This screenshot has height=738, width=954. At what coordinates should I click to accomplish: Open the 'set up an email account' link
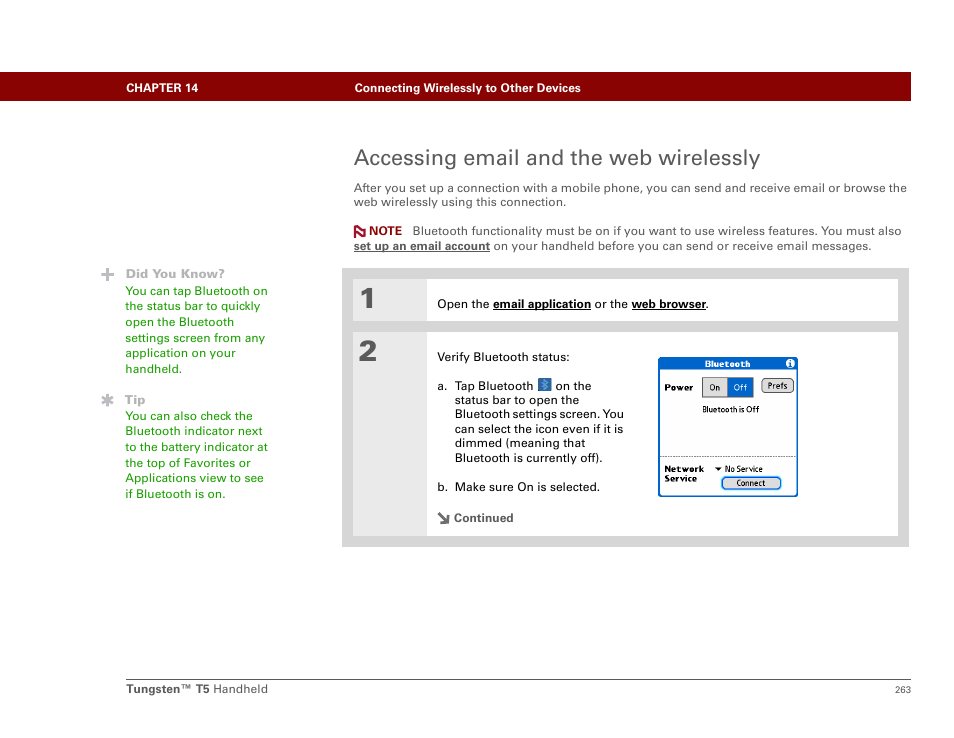click(422, 246)
